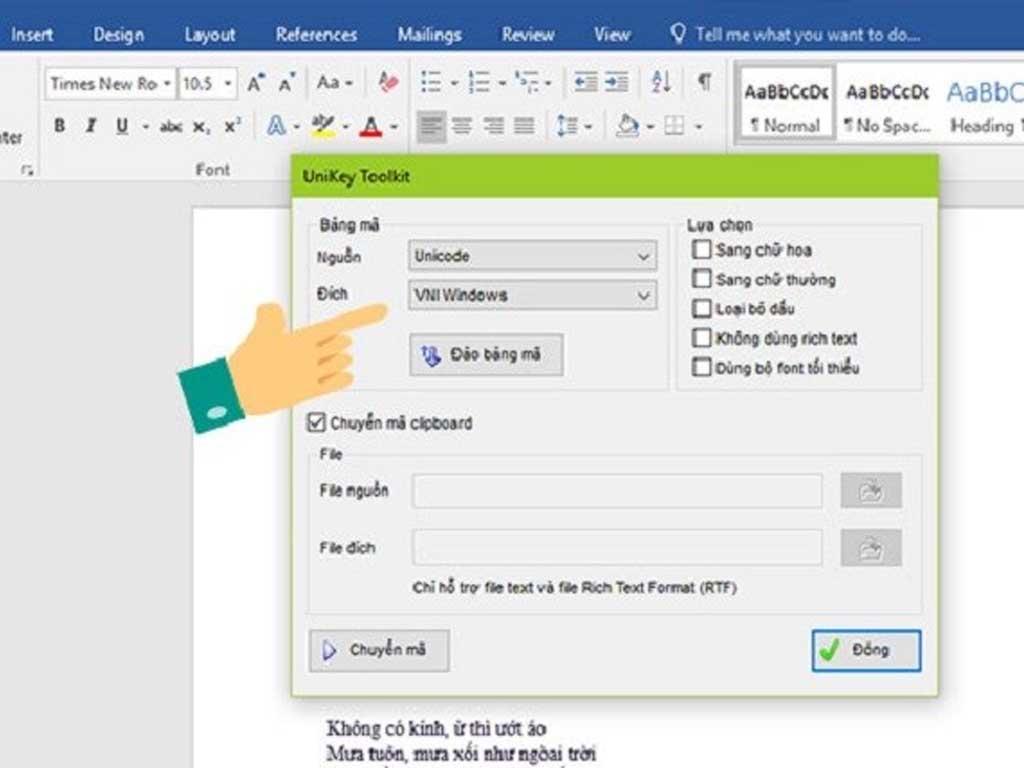Apply the Normal style

coord(786,103)
